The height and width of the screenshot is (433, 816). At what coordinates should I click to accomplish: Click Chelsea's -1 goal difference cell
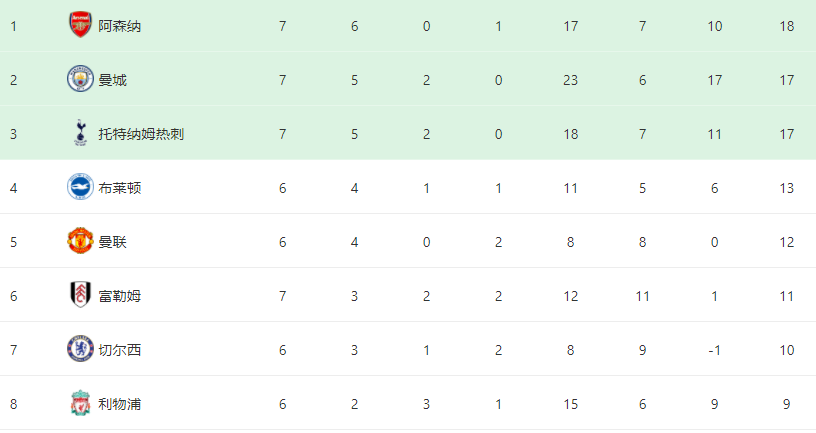[714, 350]
